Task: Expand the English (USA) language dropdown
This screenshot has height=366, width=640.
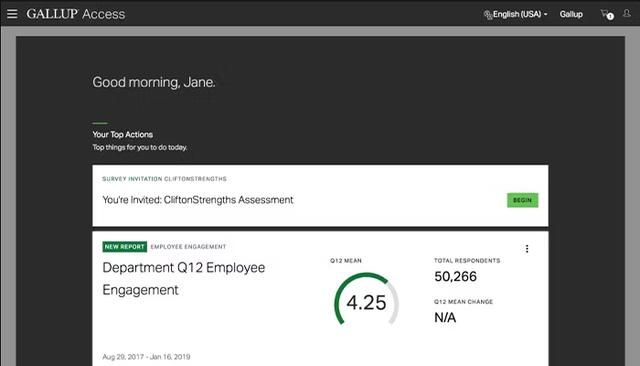Action: [x=516, y=14]
